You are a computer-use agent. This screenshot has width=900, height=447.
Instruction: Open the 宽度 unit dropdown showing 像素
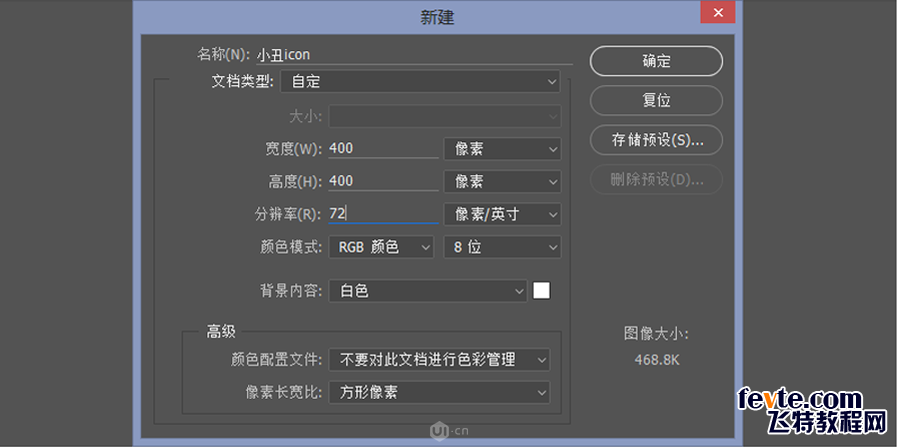tap(501, 149)
